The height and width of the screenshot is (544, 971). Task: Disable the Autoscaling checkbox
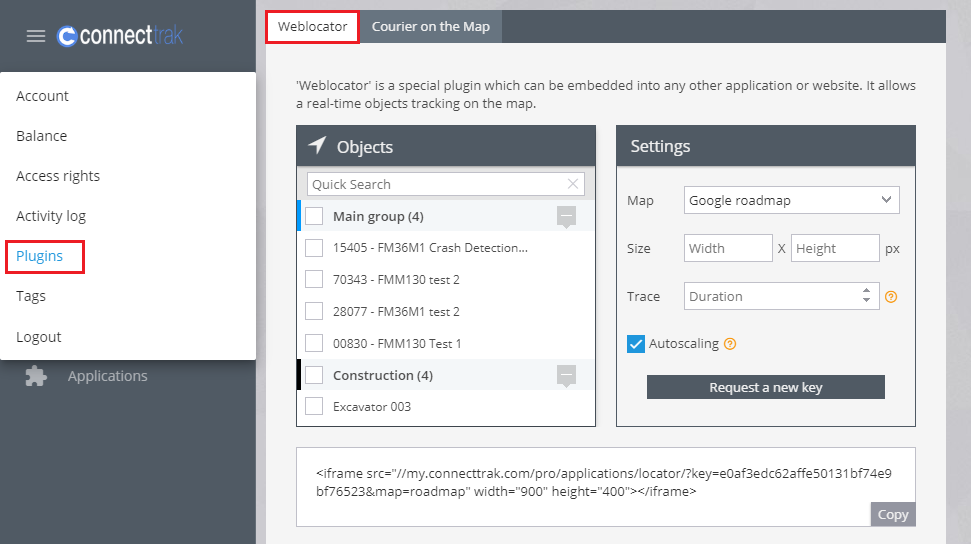tap(635, 344)
